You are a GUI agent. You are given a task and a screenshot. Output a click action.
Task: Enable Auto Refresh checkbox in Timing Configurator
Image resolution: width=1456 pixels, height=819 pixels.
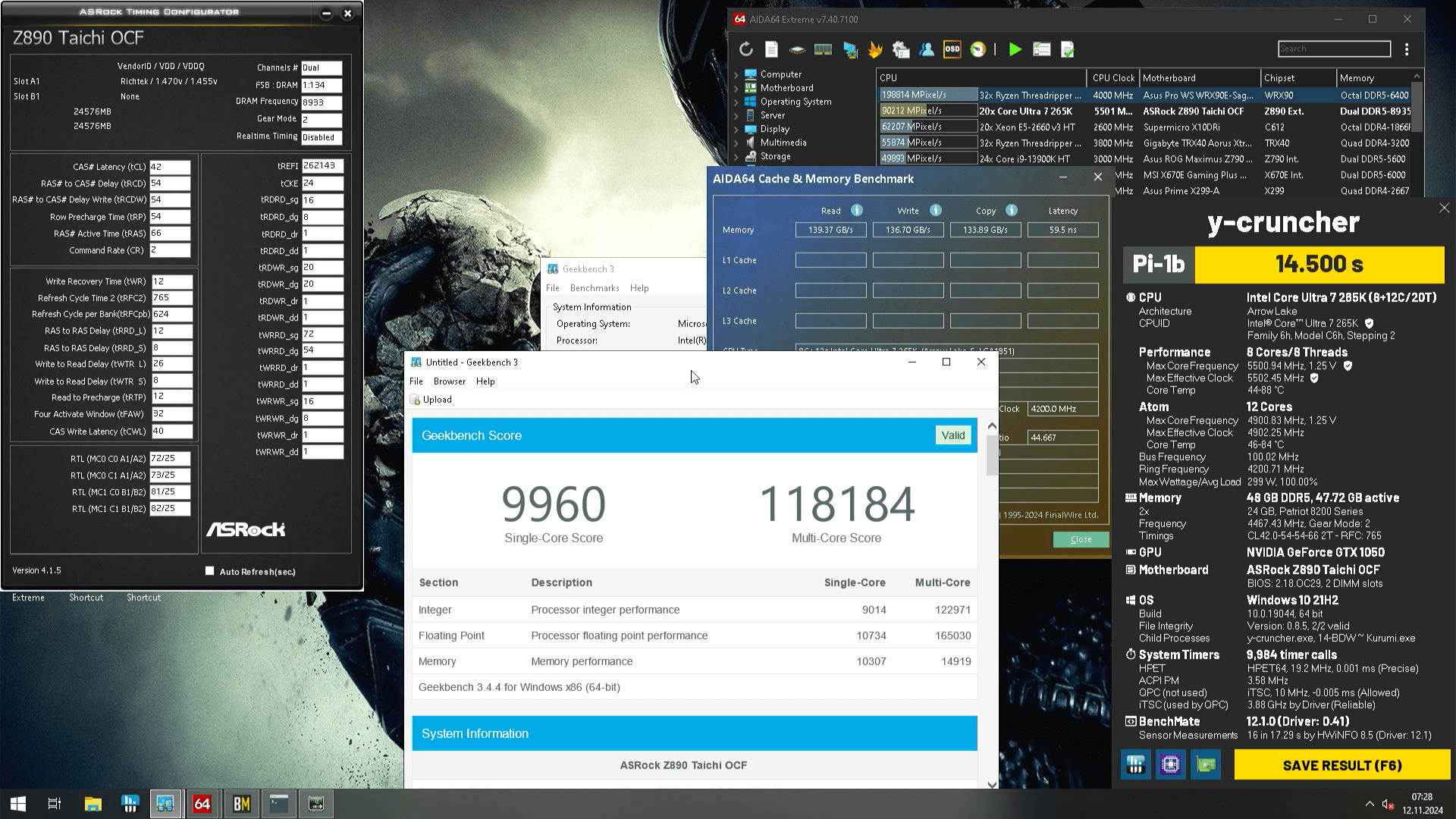[x=210, y=571]
